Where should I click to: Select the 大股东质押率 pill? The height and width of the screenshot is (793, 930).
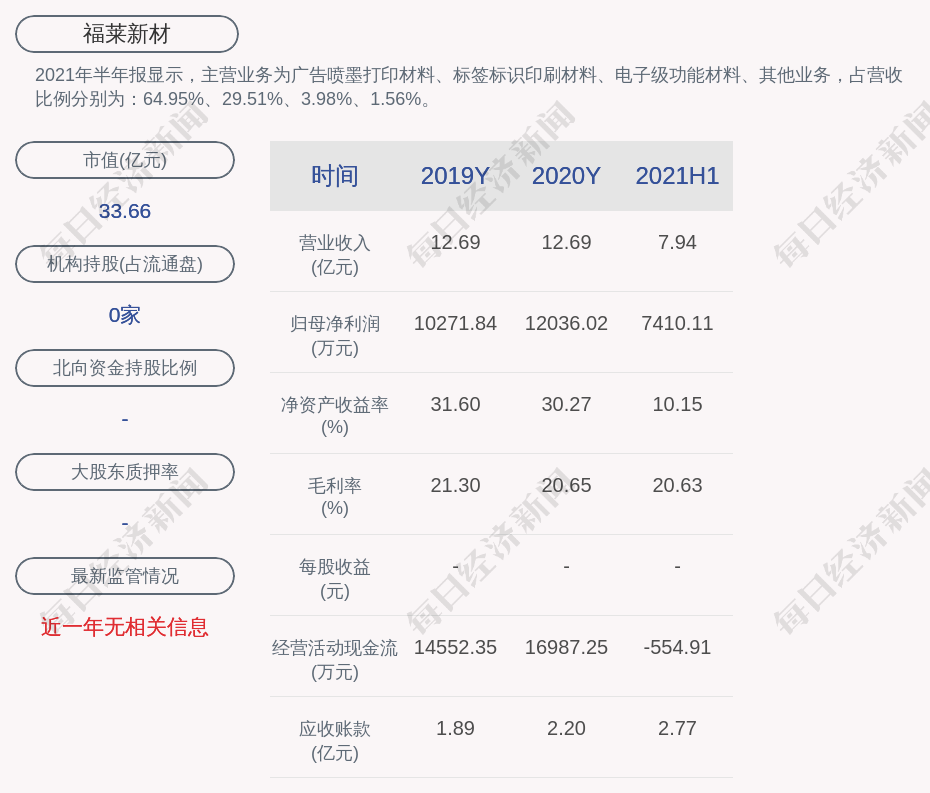tap(125, 472)
